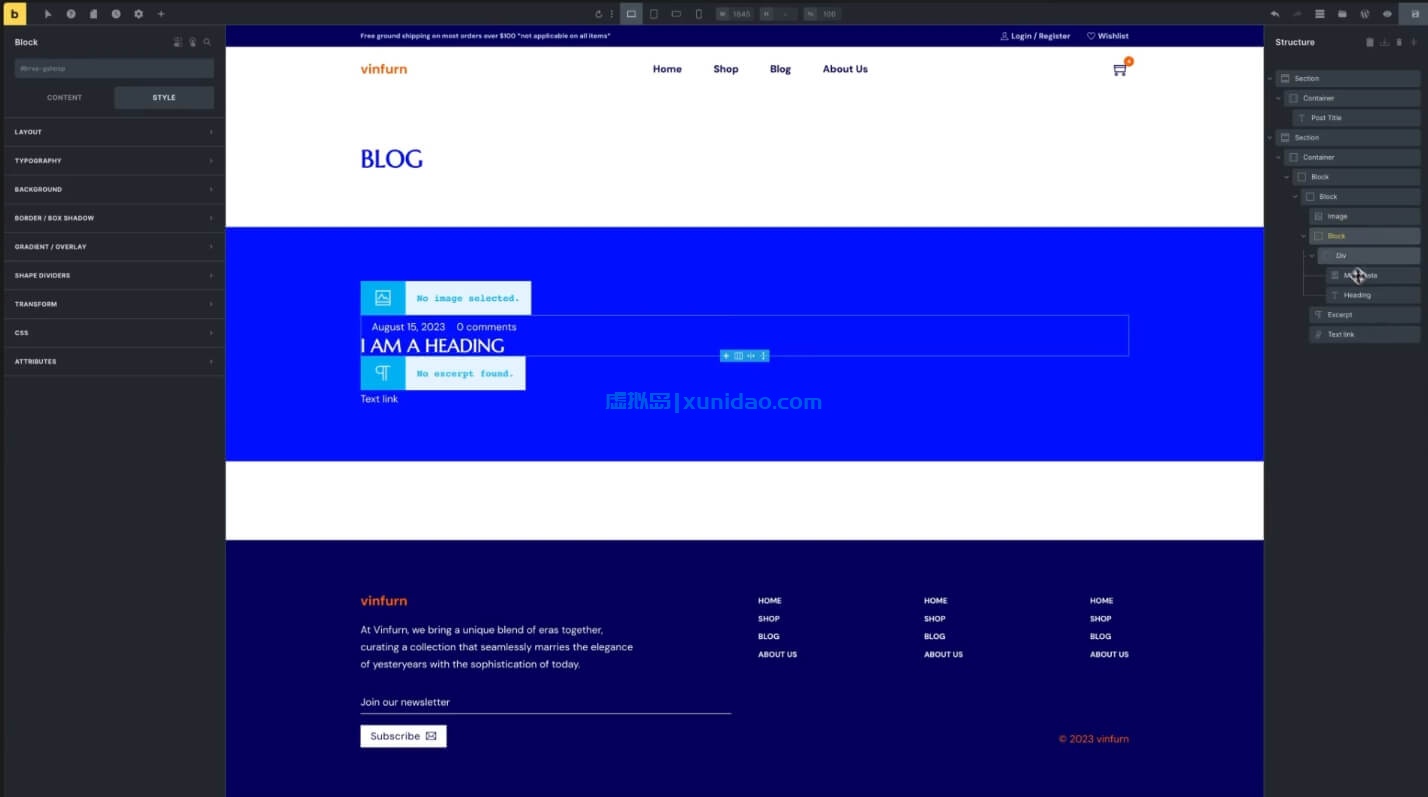Search elements via the magnifier in Block panel
The height and width of the screenshot is (797, 1428).
point(206,42)
